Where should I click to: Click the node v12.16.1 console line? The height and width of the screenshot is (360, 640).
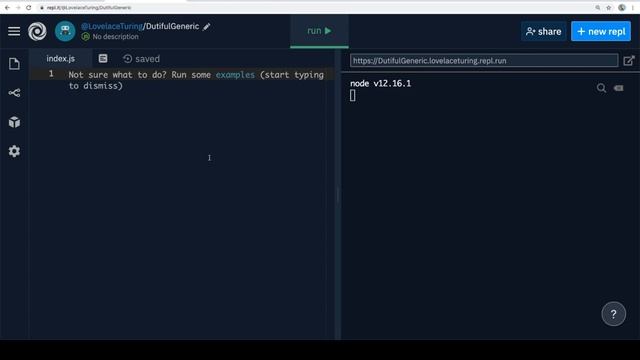click(x=380, y=83)
